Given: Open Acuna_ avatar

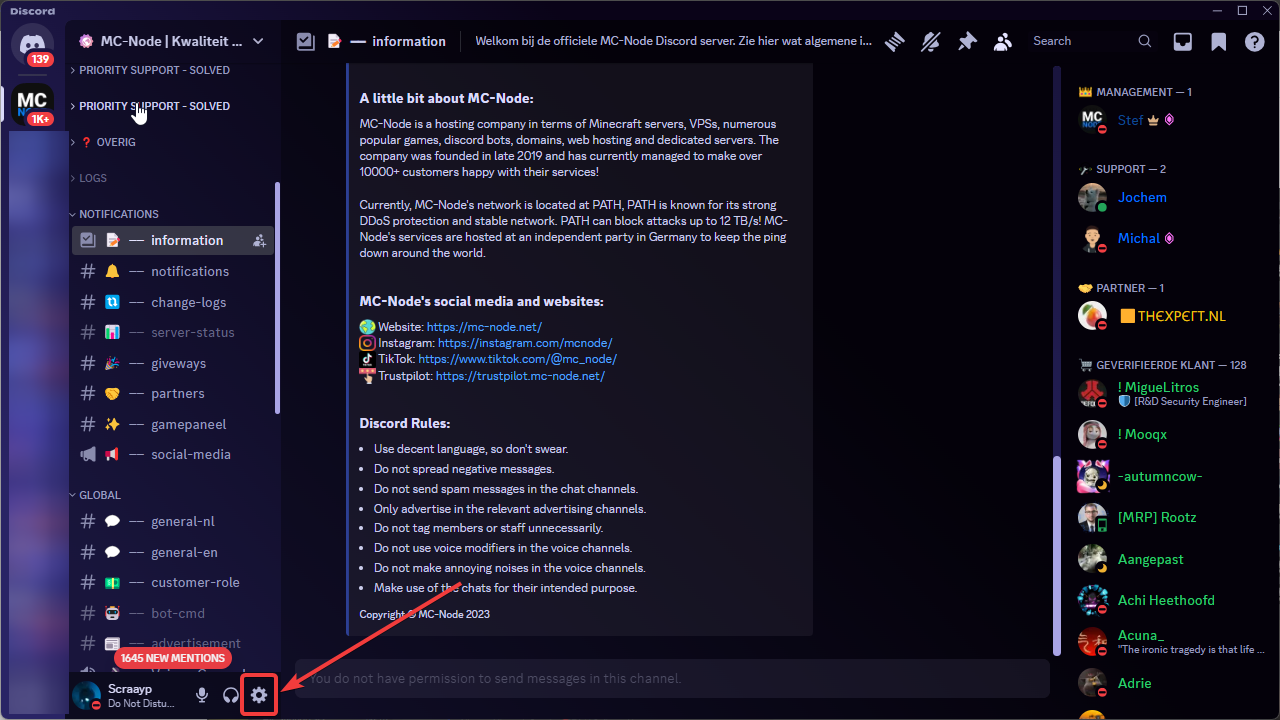Looking at the screenshot, I should click(1092, 642).
